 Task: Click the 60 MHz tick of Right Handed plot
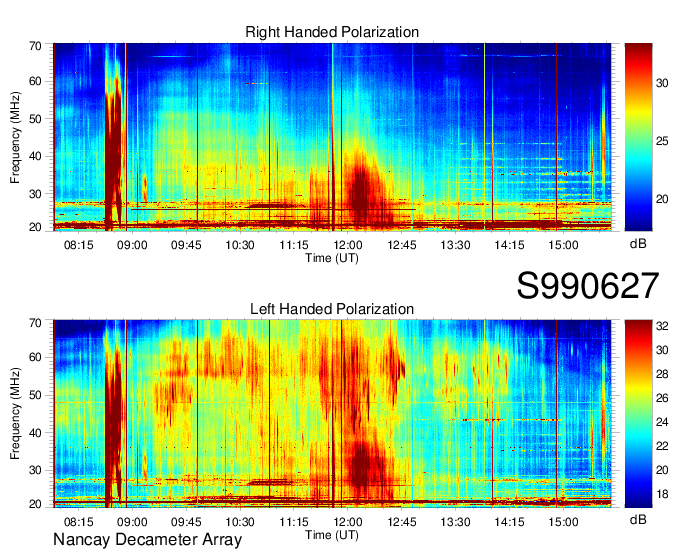pyautogui.click(x=36, y=81)
